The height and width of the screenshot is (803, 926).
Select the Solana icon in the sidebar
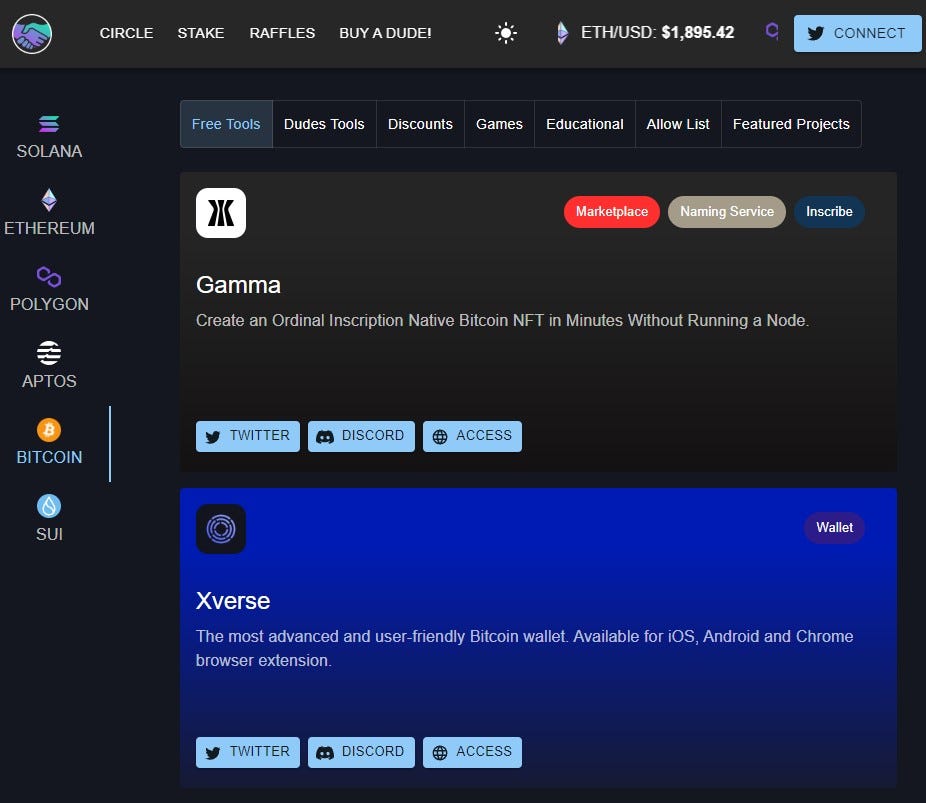point(49,124)
